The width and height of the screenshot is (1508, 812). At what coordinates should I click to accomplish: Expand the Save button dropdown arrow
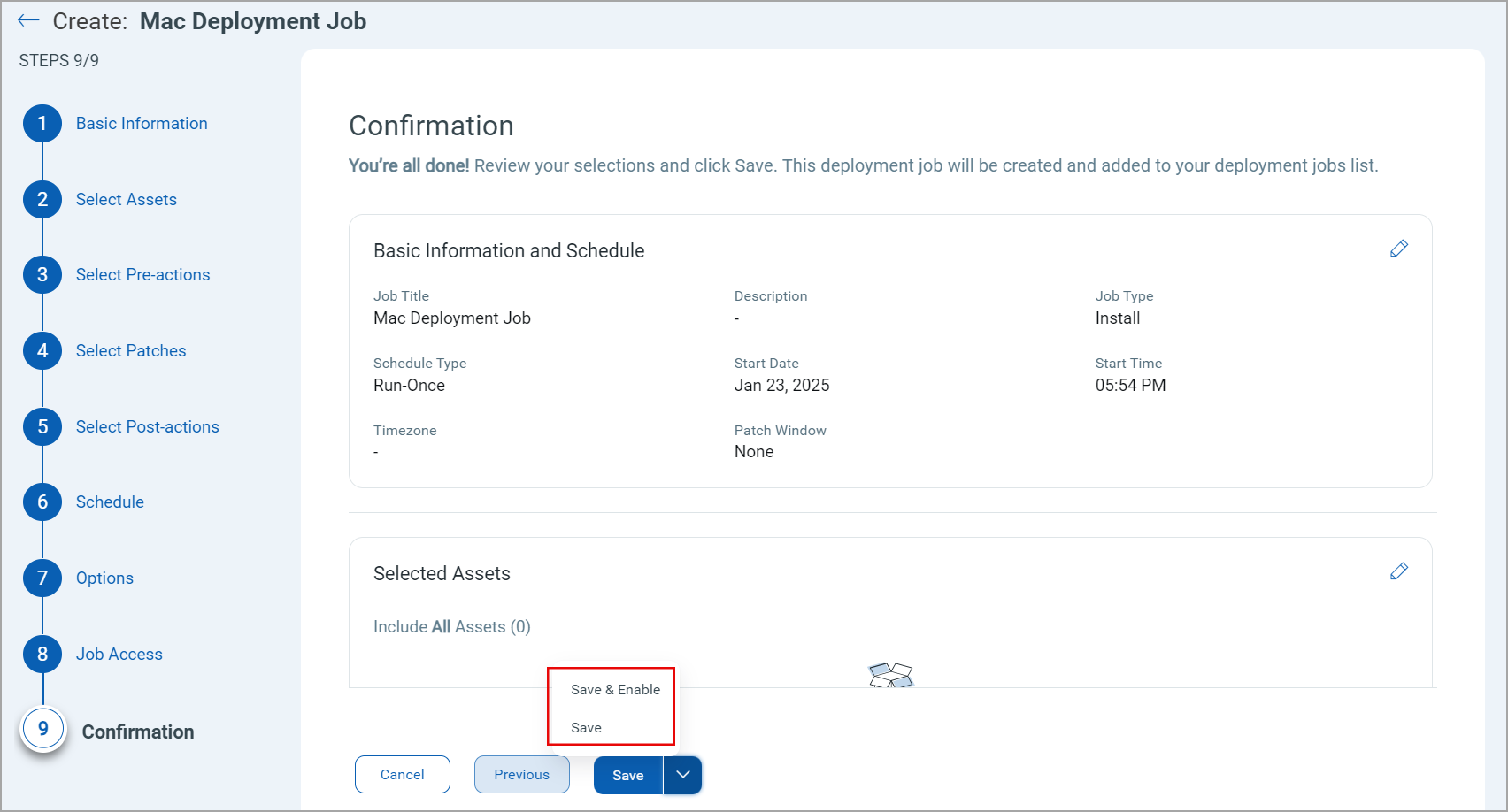coord(682,775)
